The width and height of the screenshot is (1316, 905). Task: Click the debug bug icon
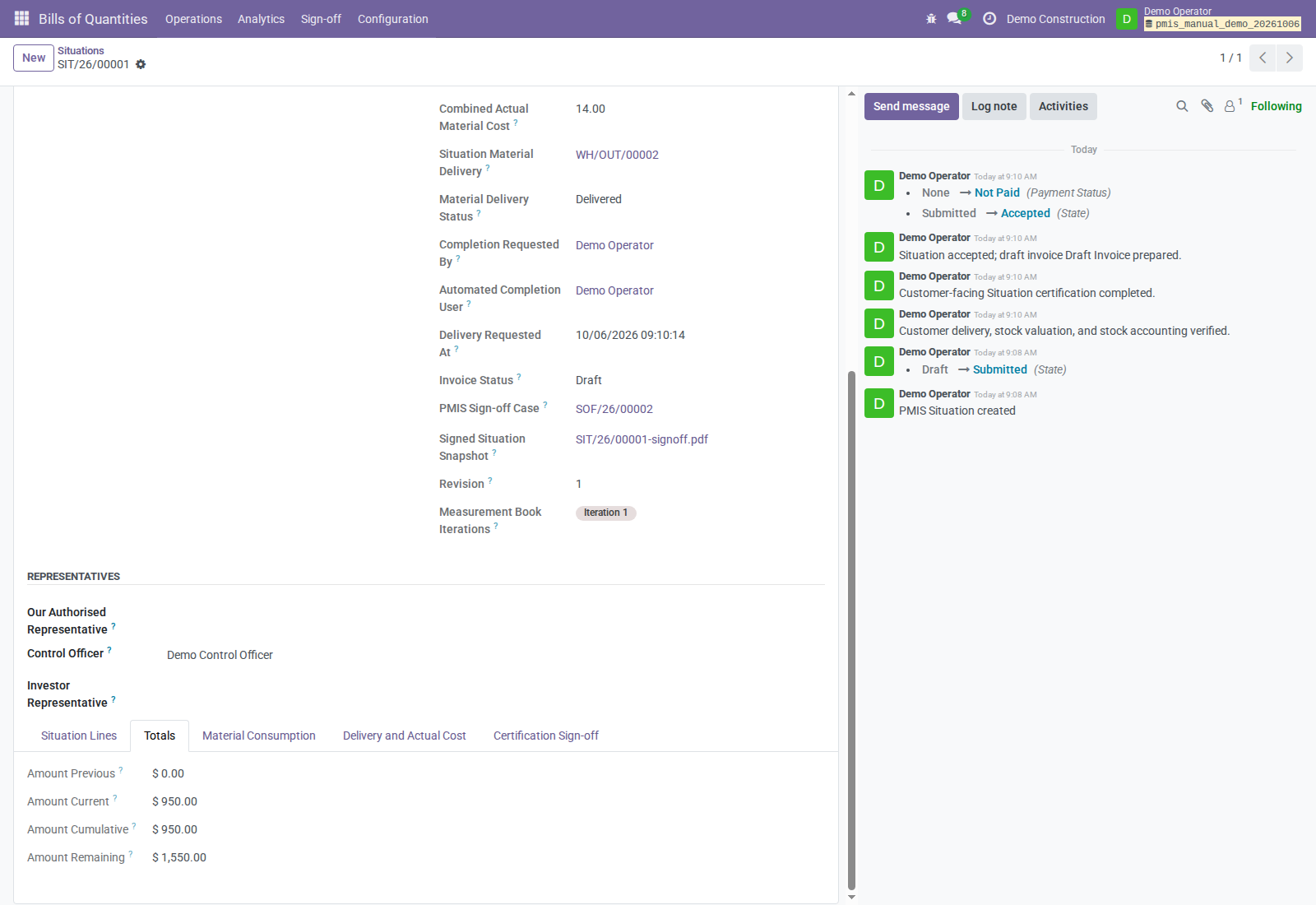(x=931, y=18)
